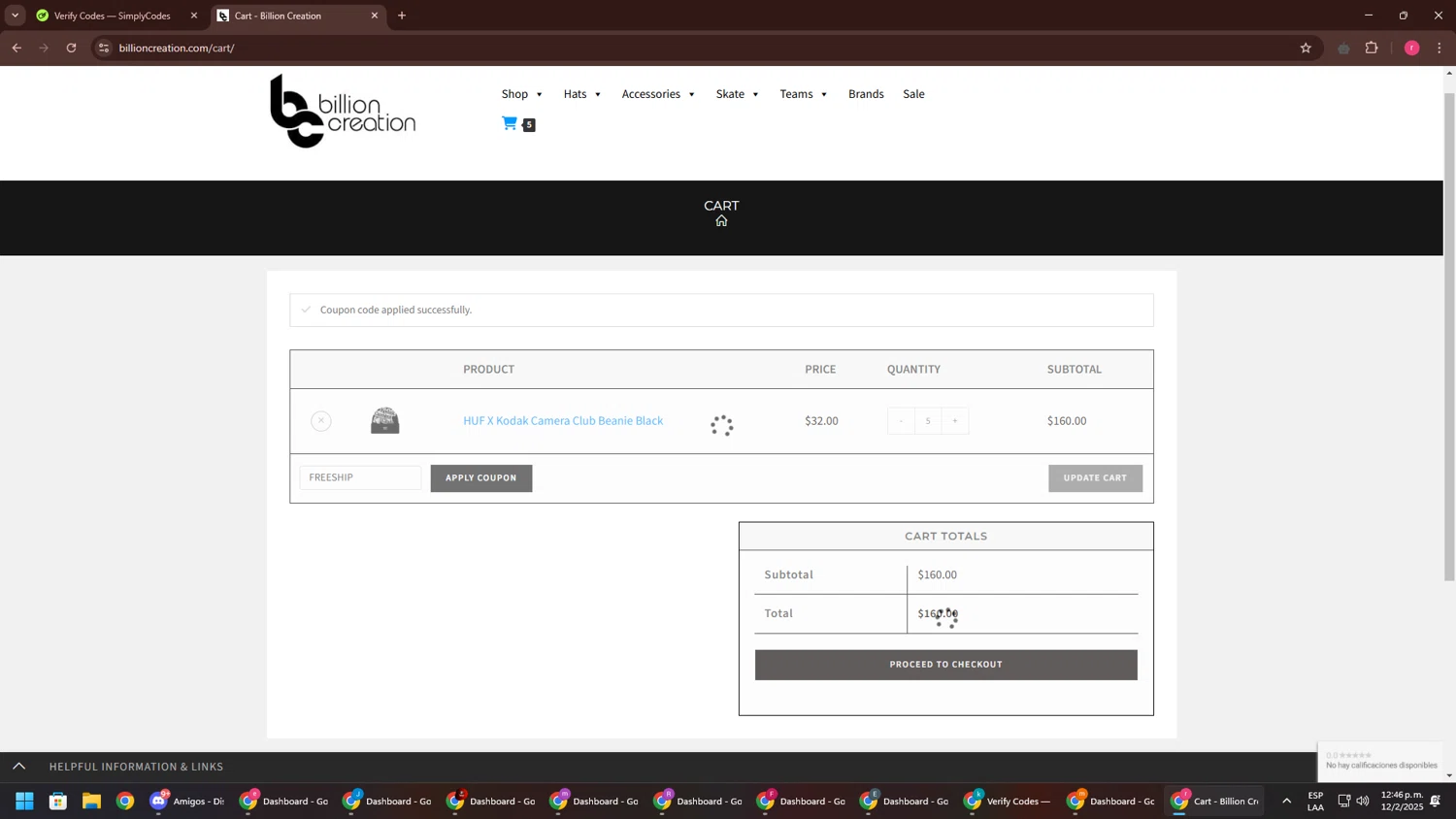This screenshot has width=1456, height=819.
Task: Select the Cart - Billion Creation tab
Action: [x=298, y=16]
